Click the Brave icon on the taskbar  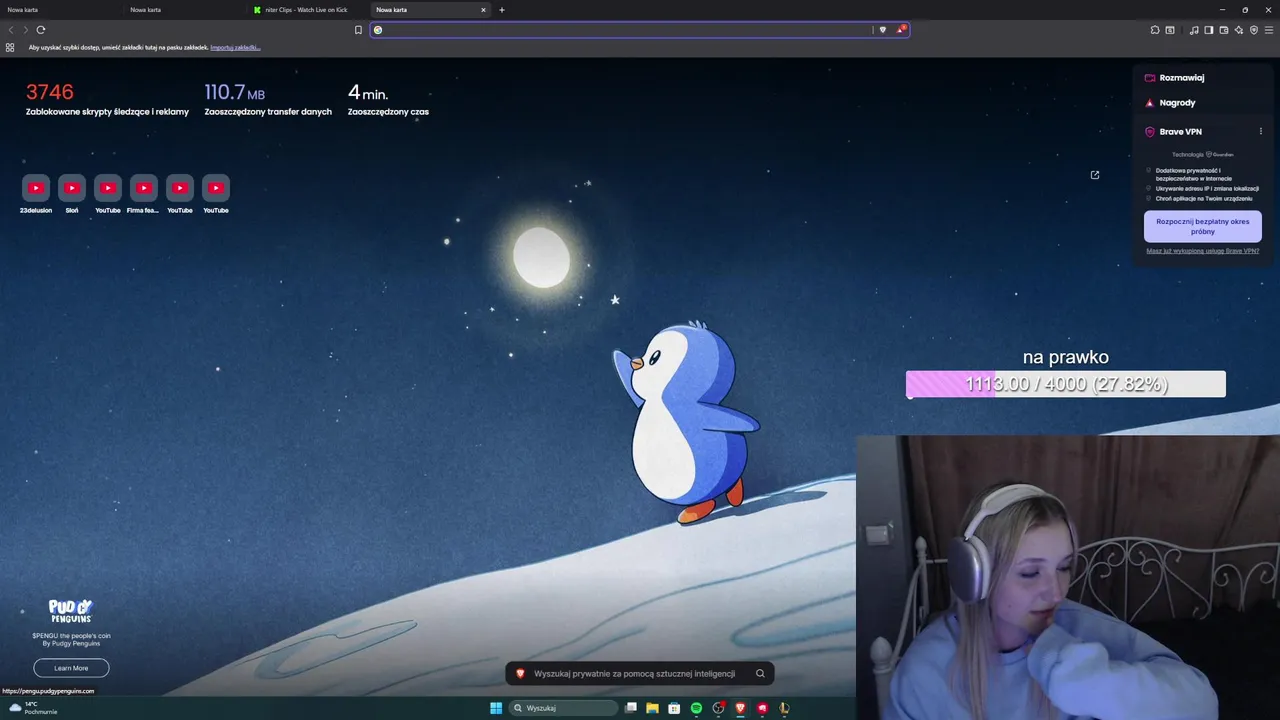pos(740,708)
